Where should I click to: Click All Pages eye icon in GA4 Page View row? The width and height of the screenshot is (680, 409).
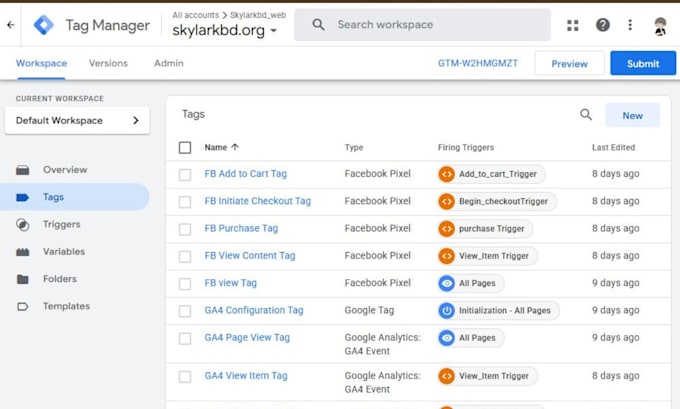tap(446, 338)
